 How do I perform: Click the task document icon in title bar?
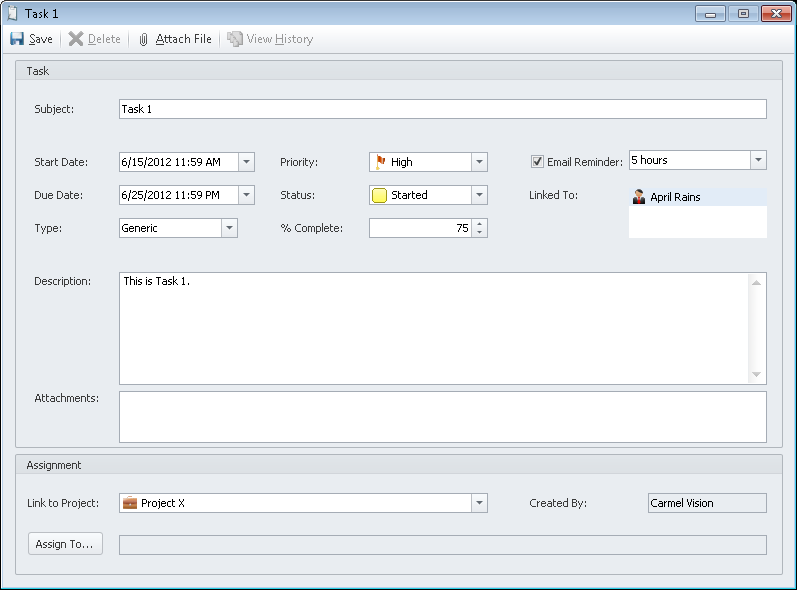coord(12,13)
